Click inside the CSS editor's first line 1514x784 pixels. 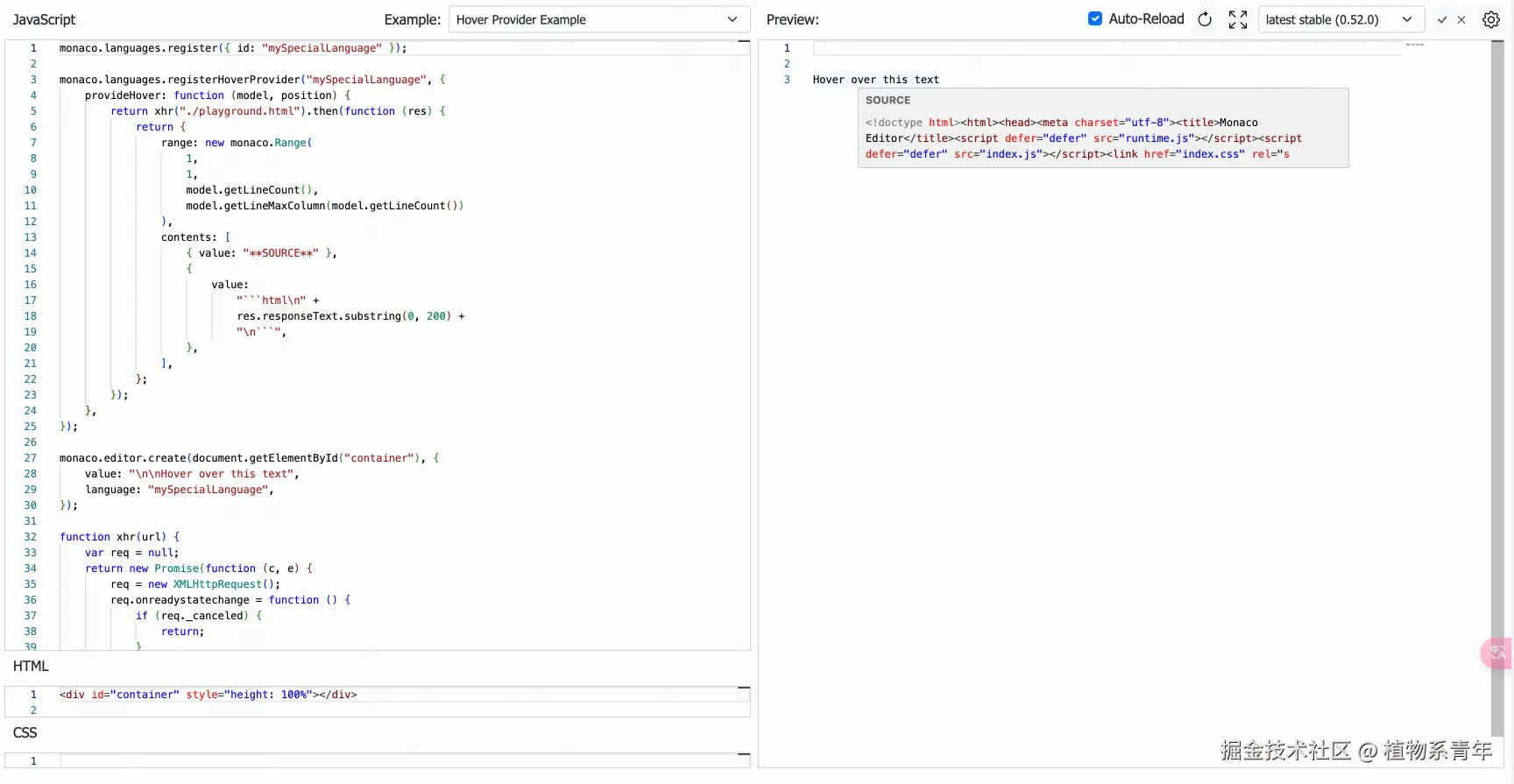399,761
